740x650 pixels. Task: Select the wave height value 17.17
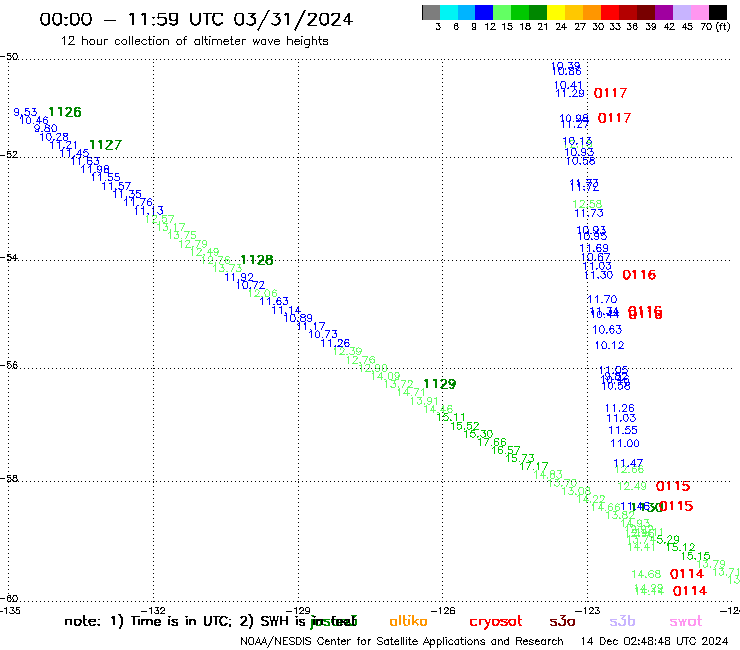tap(534, 466)
